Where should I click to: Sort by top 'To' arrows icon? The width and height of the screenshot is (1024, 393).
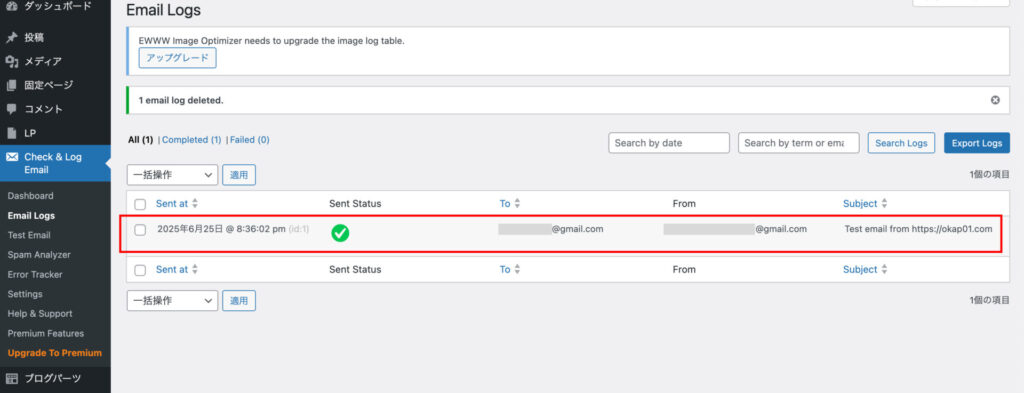(517, 204)
